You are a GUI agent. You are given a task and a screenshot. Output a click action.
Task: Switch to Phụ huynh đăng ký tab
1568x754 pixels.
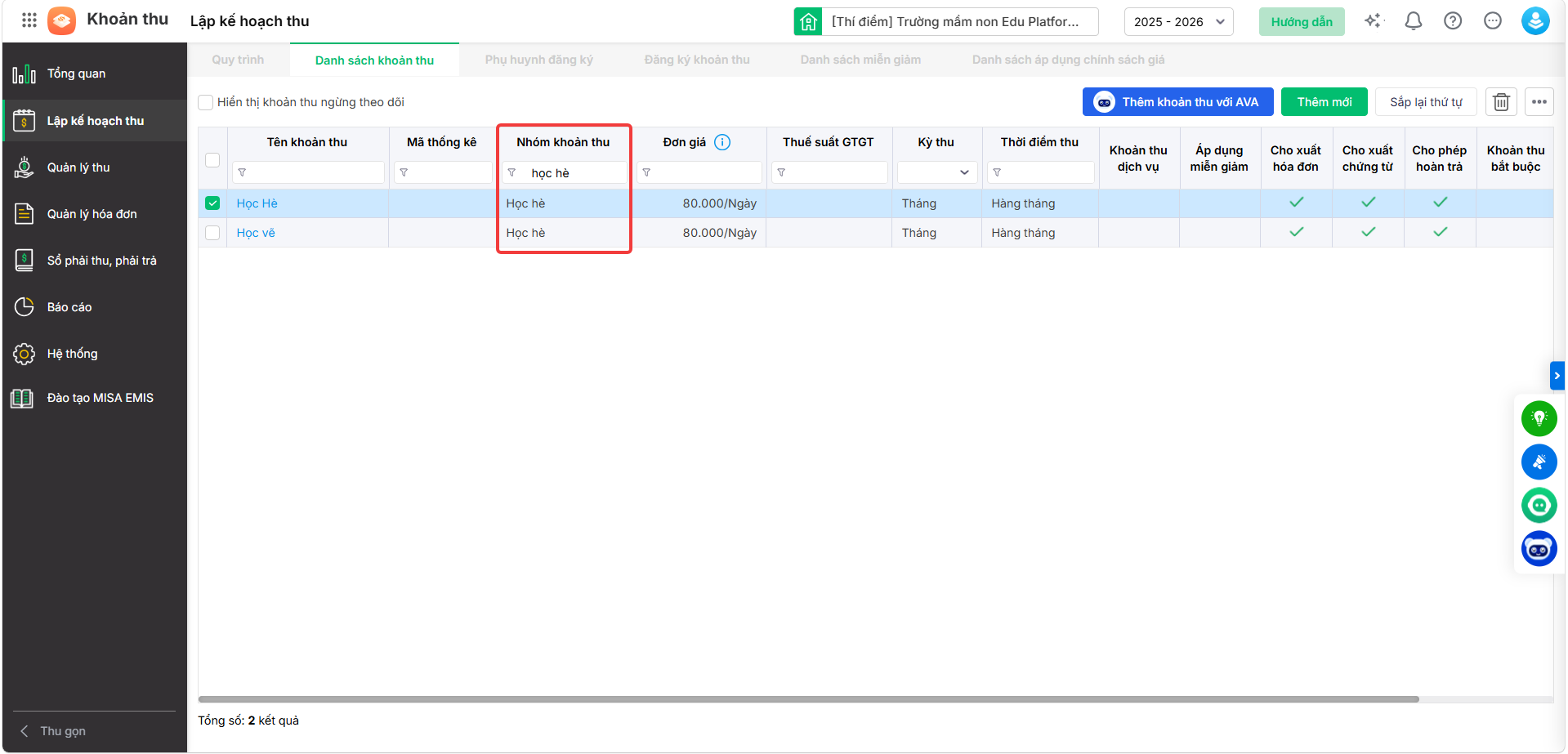point(539,60)
